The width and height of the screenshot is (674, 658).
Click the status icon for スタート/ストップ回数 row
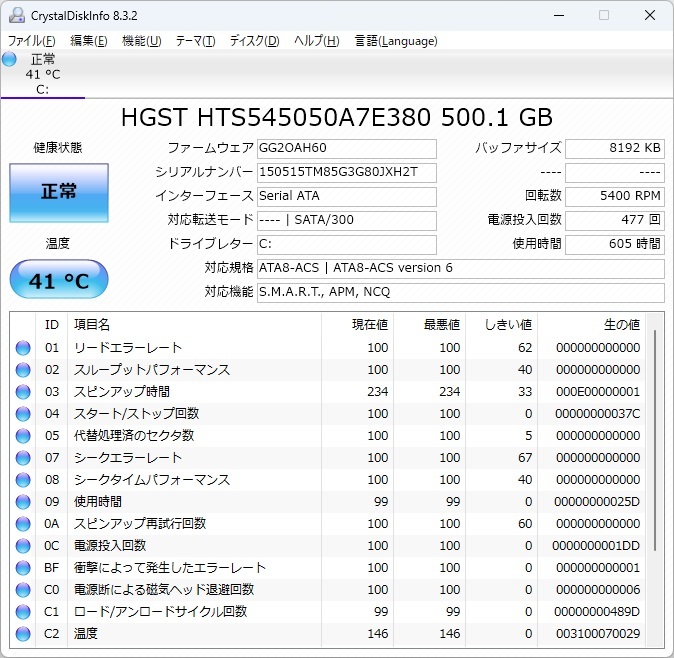coord(23,414)
